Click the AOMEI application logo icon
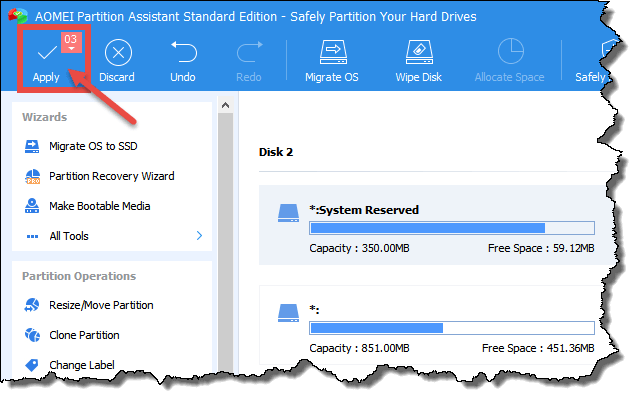 point(18,16)
